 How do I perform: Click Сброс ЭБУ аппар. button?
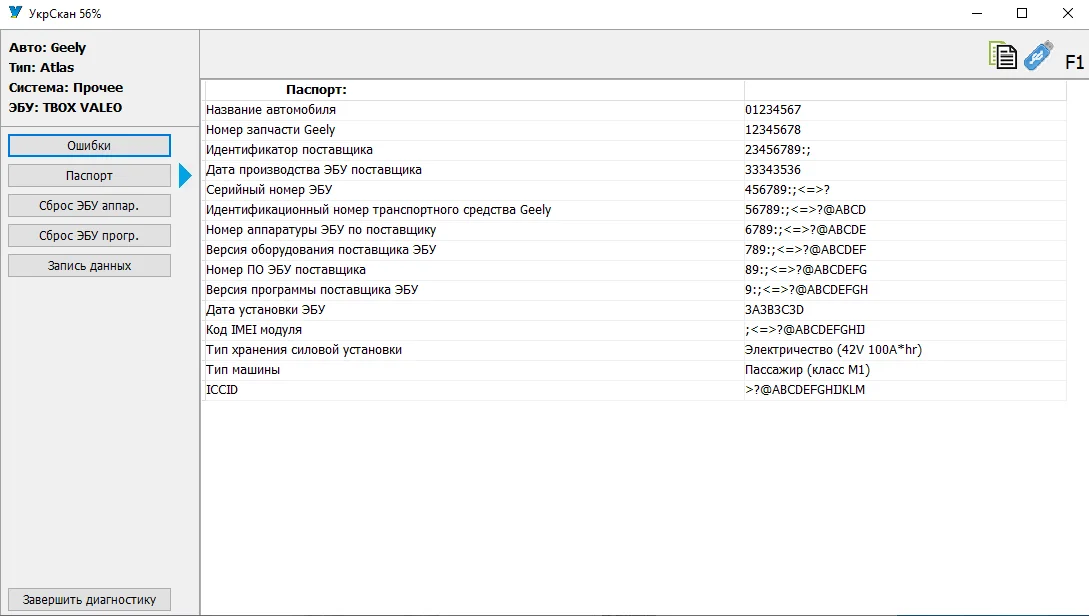click(89, 206)
